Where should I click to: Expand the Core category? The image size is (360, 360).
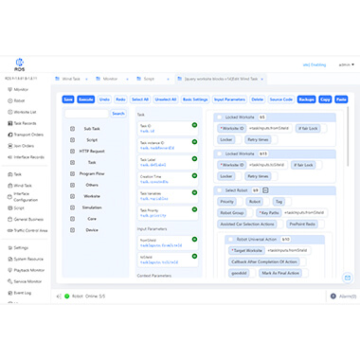tap(72, 219)
